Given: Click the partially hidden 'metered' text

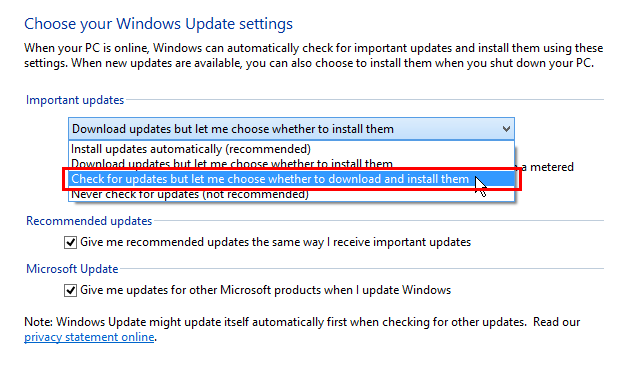Looking at the screenshot, I should point(552,167).
